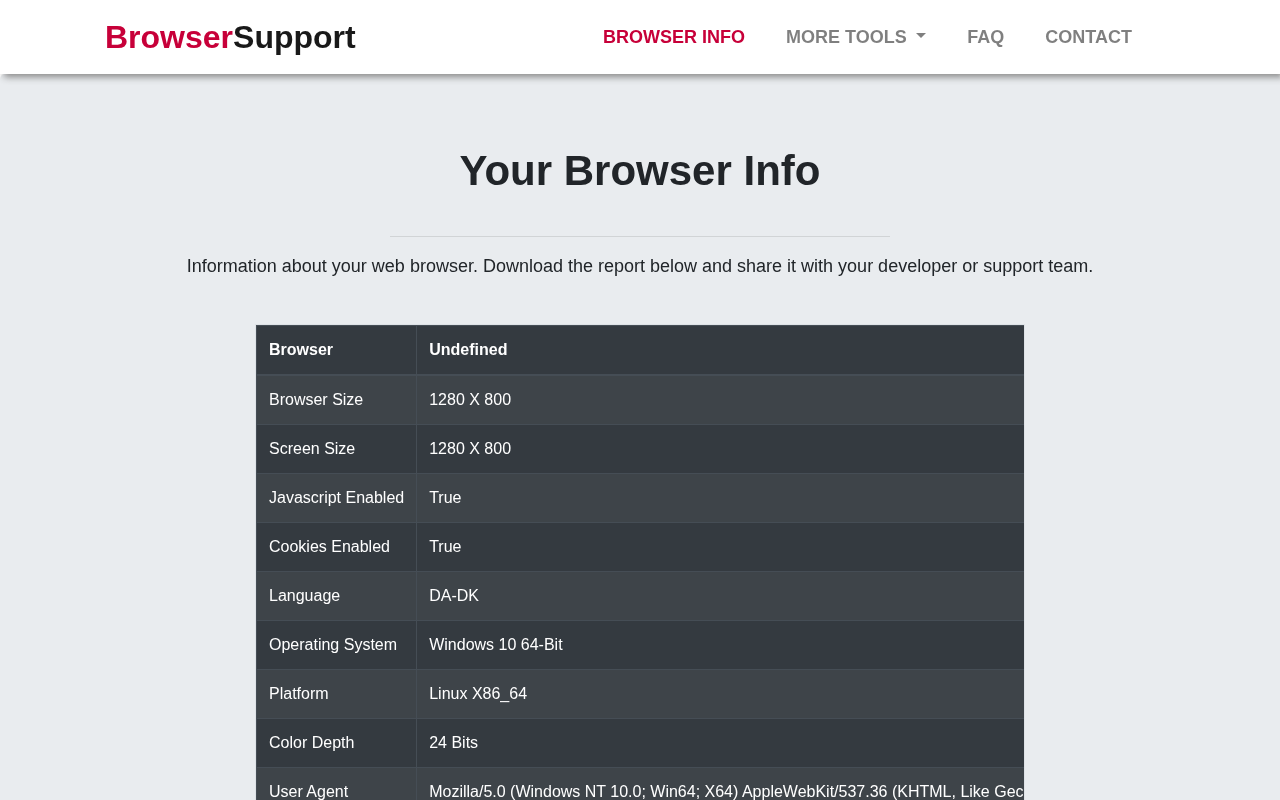This screenshot has width=1280, height=800.
Task: Click the Your Browser Info heading
Action: [640, 170]
